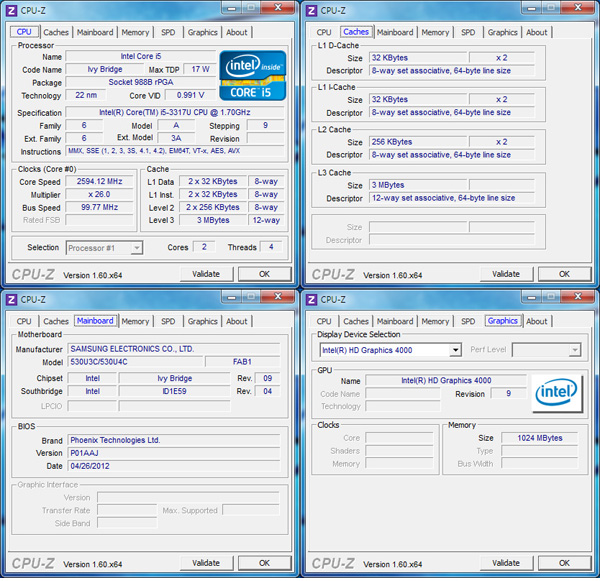Open the Processor #1 selection dropdown
Screen dimensions: 600x581
104,248
